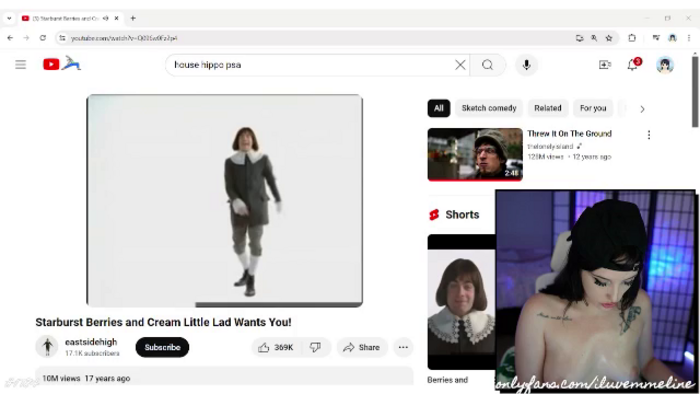
Task: Open options menu for Threw It On The Ground
Action: pos(649,135)
